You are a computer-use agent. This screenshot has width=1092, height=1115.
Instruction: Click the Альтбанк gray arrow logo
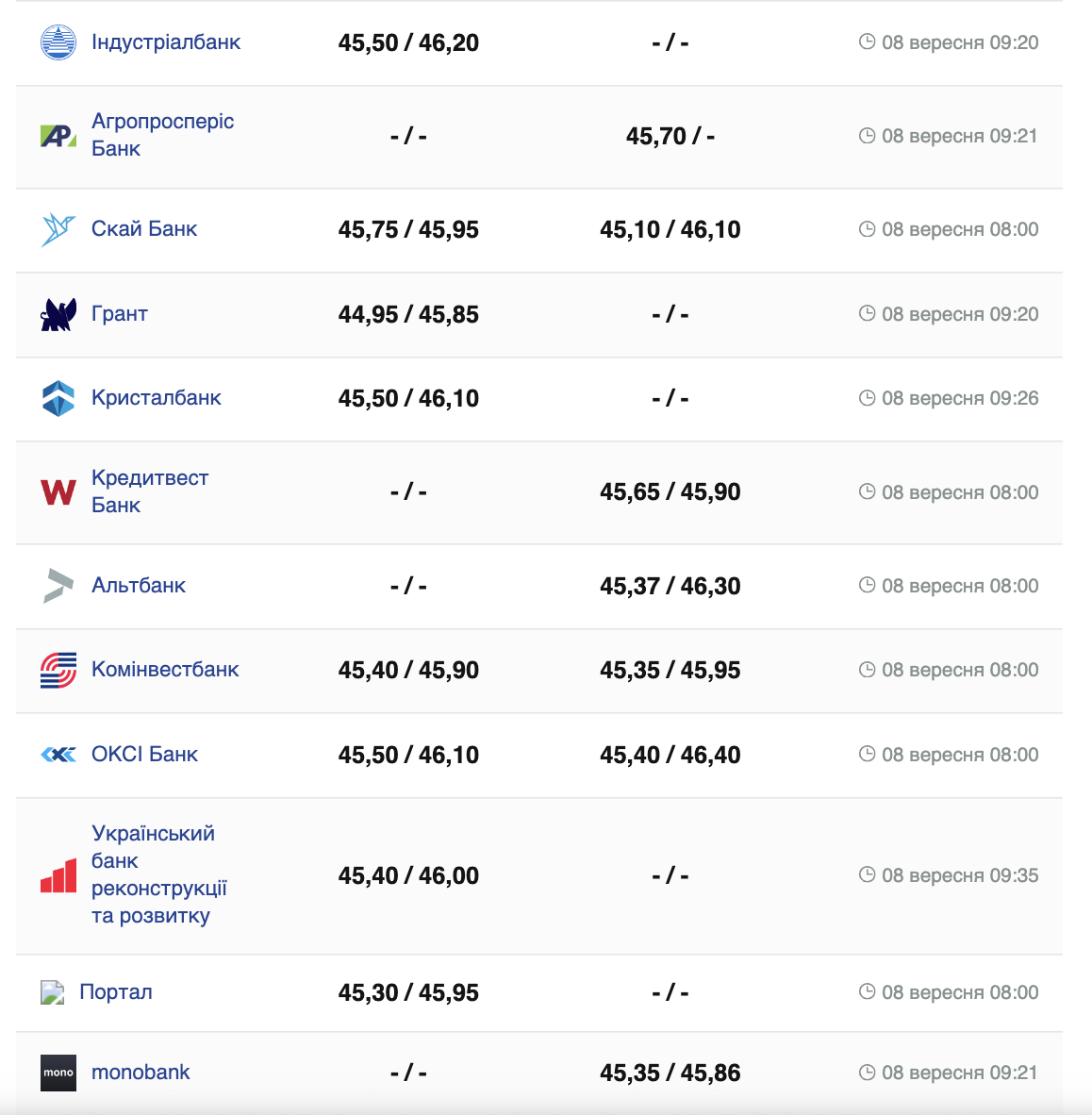tap(58, 585)
